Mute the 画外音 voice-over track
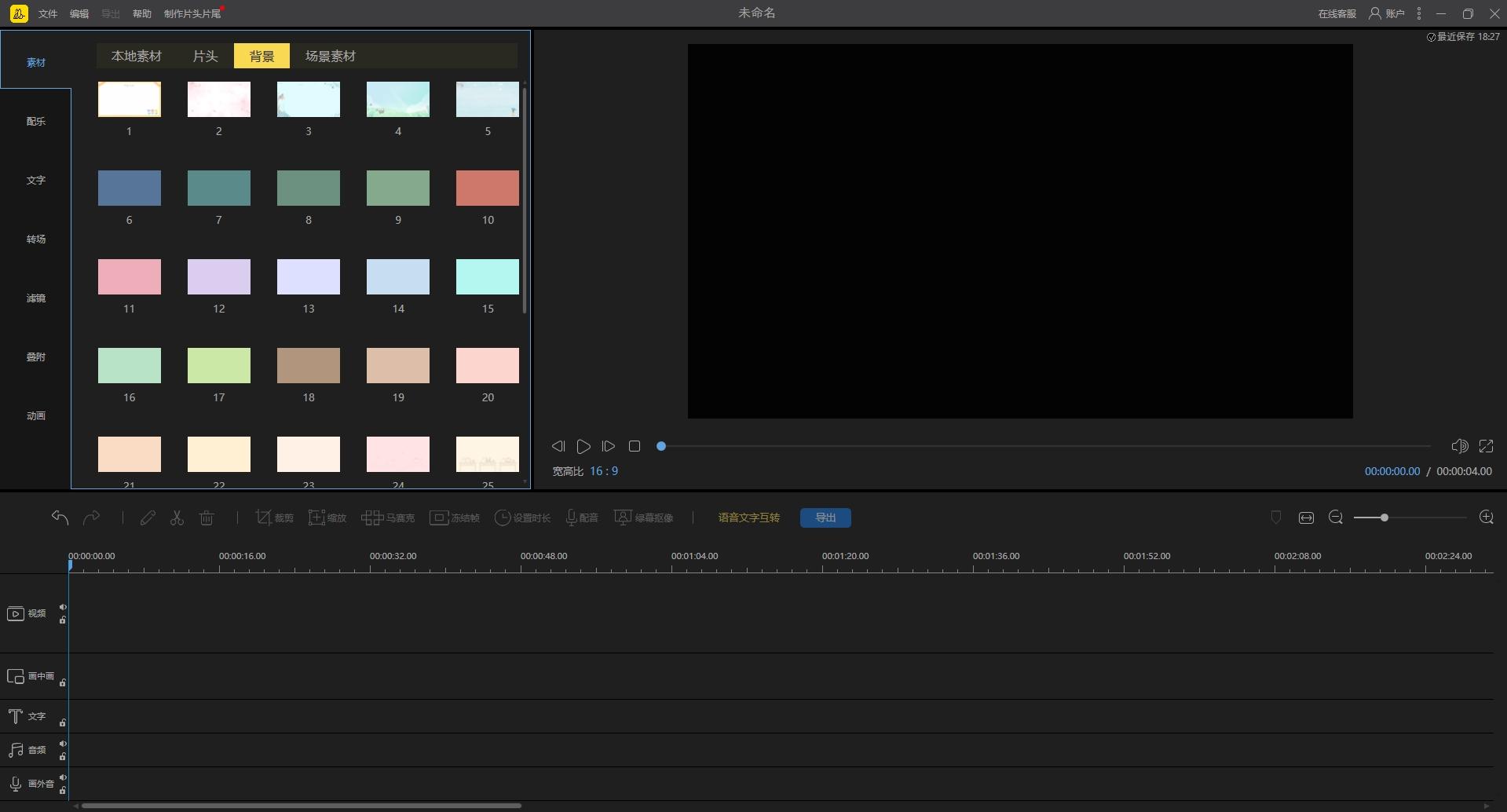Image resolution: width=1507 pixels, height=812 pixels. coord(63,777)
